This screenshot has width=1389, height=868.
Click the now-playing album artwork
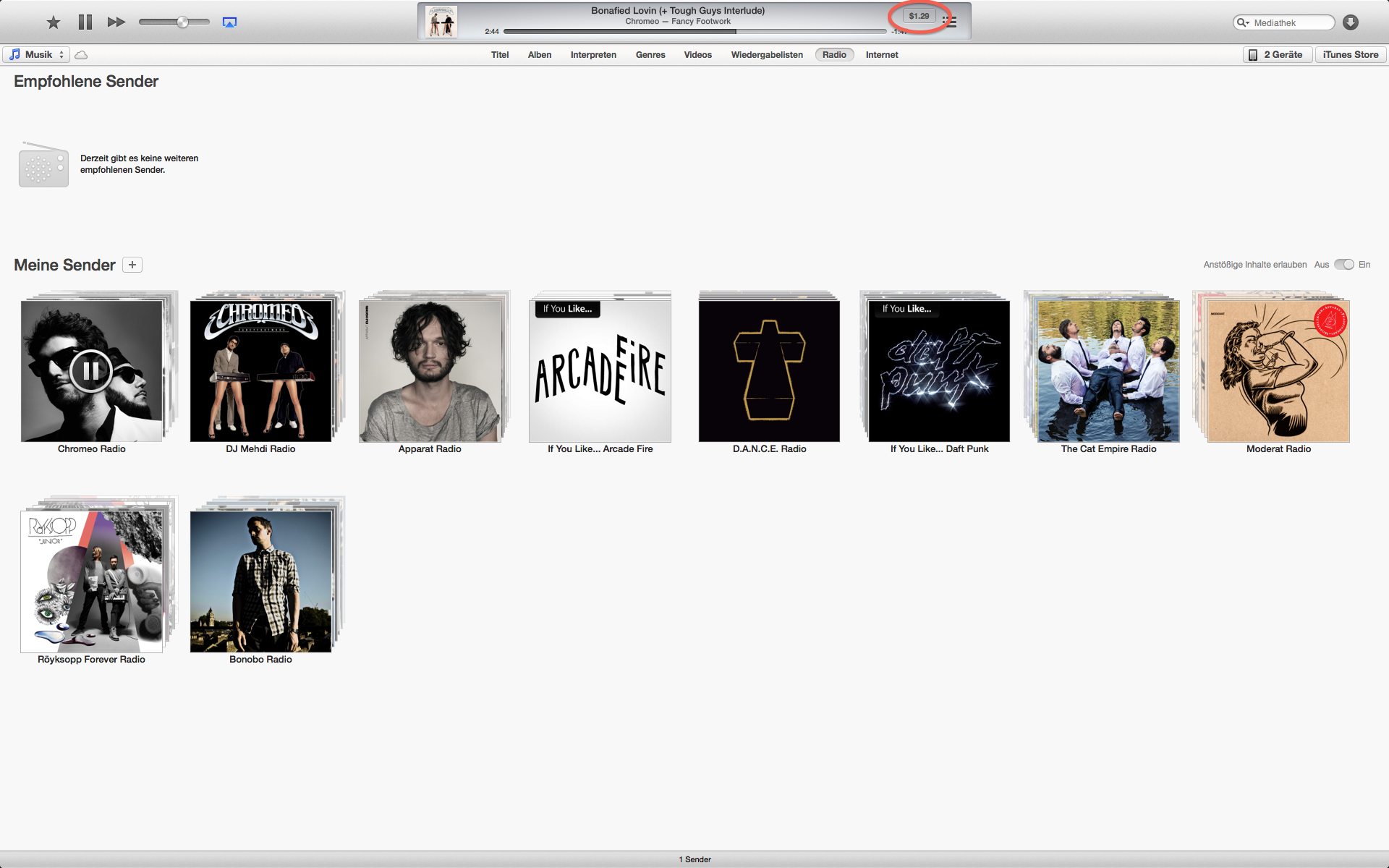tap(441, 22)
